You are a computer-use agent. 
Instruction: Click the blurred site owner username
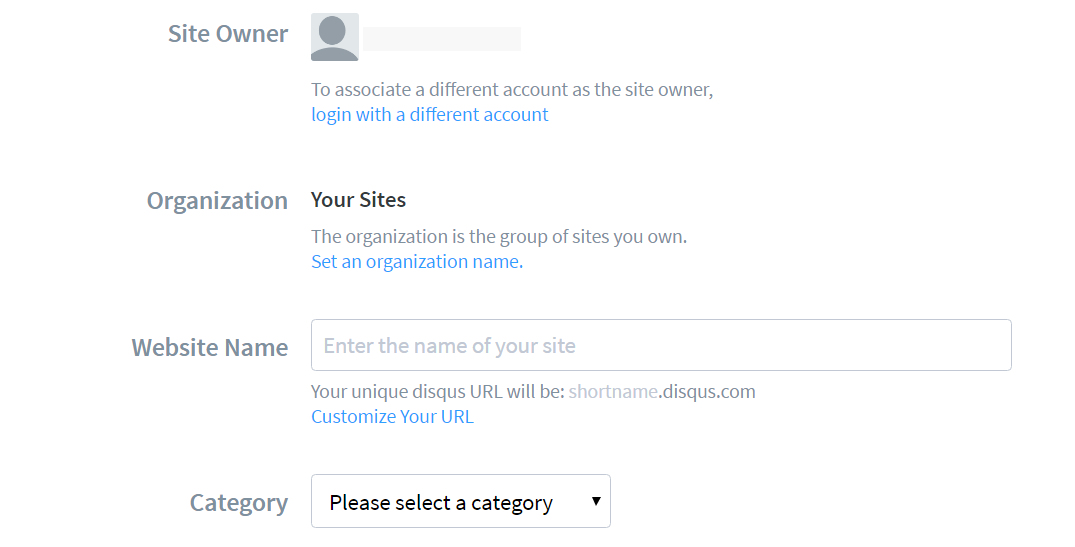point(441,39)
